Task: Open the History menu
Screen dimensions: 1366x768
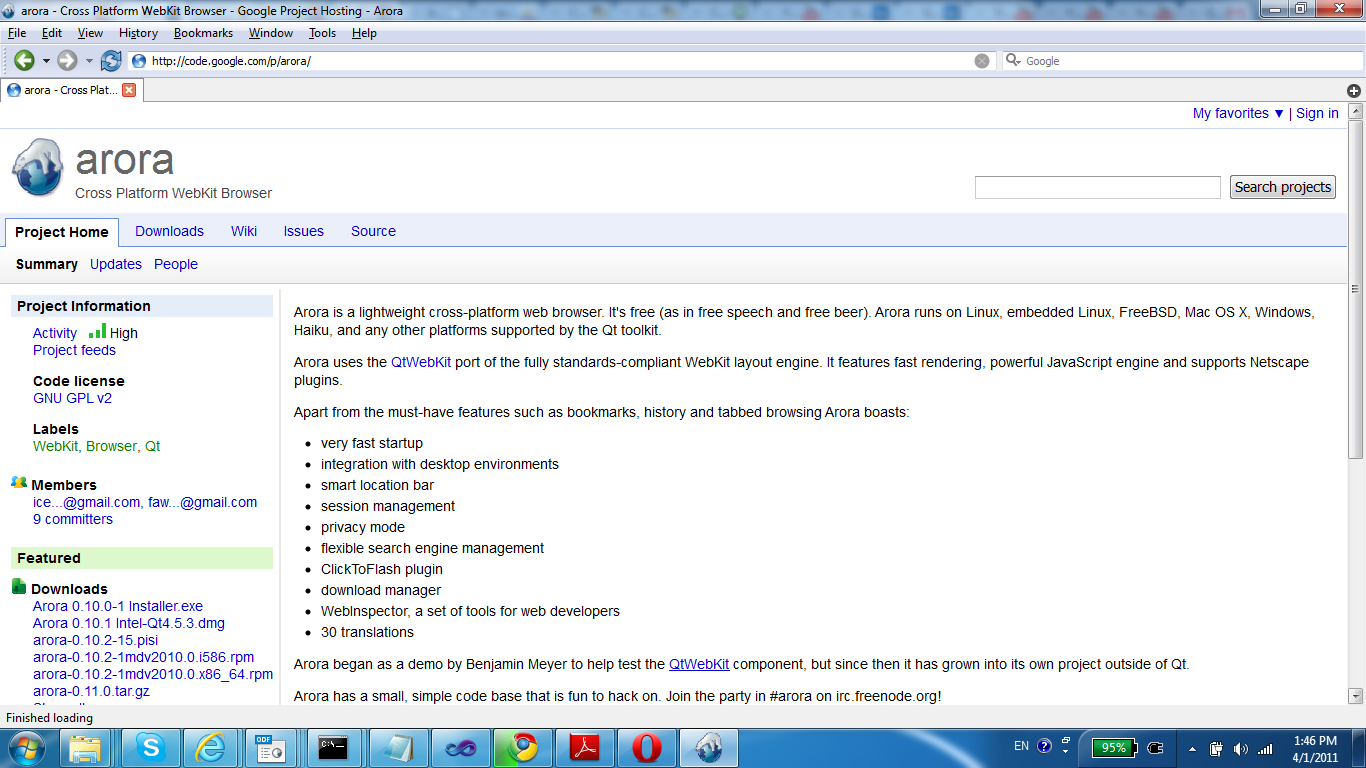Action: tap(138, 33)
